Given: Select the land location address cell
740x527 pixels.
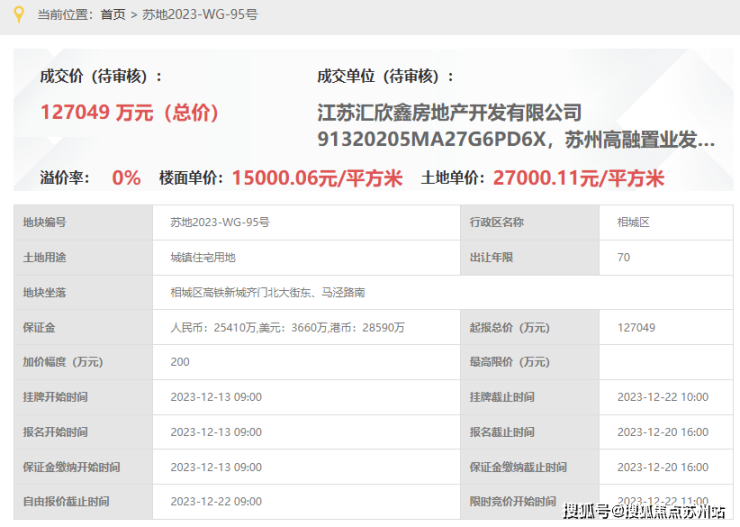Looking at the screenshot, I should 267,292.
